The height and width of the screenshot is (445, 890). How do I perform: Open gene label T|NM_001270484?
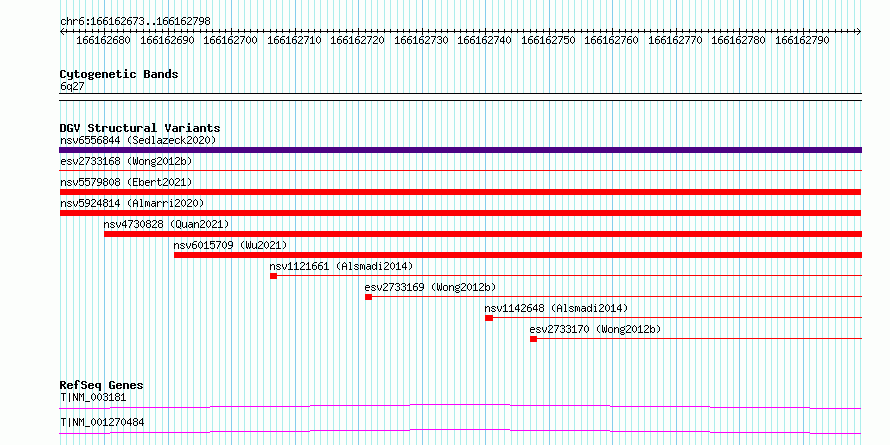click(102, 422)
